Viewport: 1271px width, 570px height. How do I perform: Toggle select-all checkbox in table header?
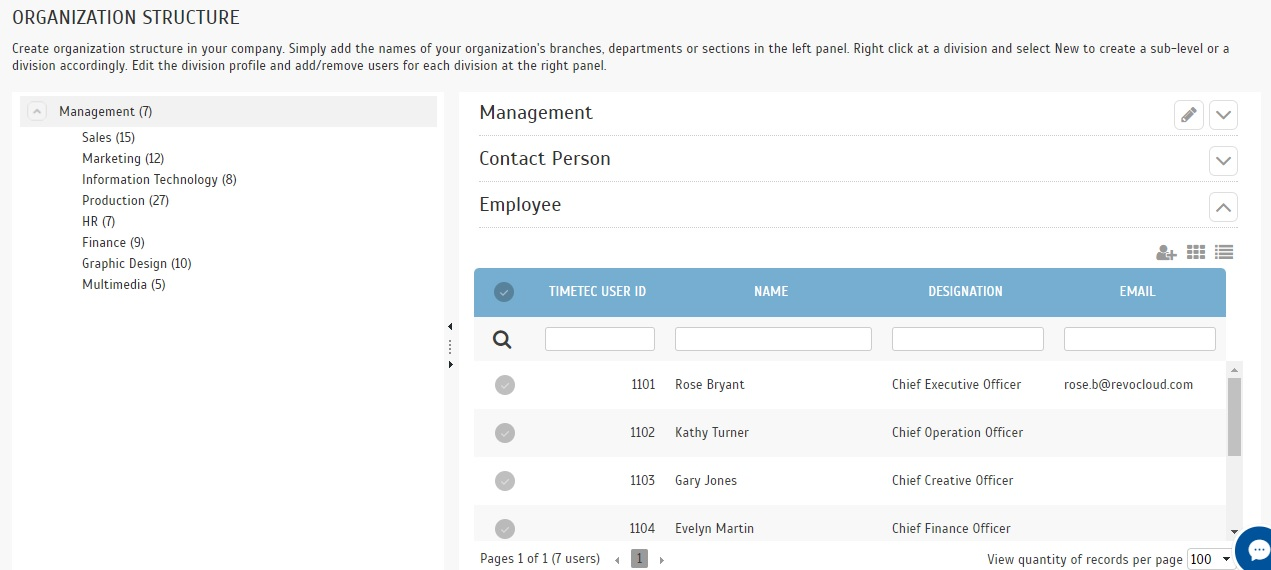coord(504,292)
